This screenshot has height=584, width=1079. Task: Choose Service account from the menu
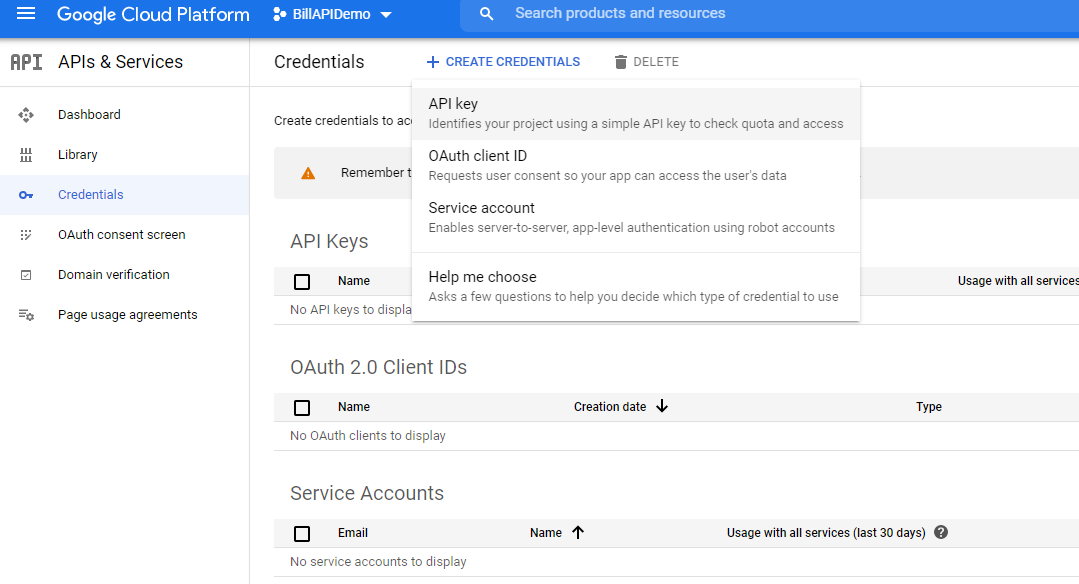coord(636,217)
